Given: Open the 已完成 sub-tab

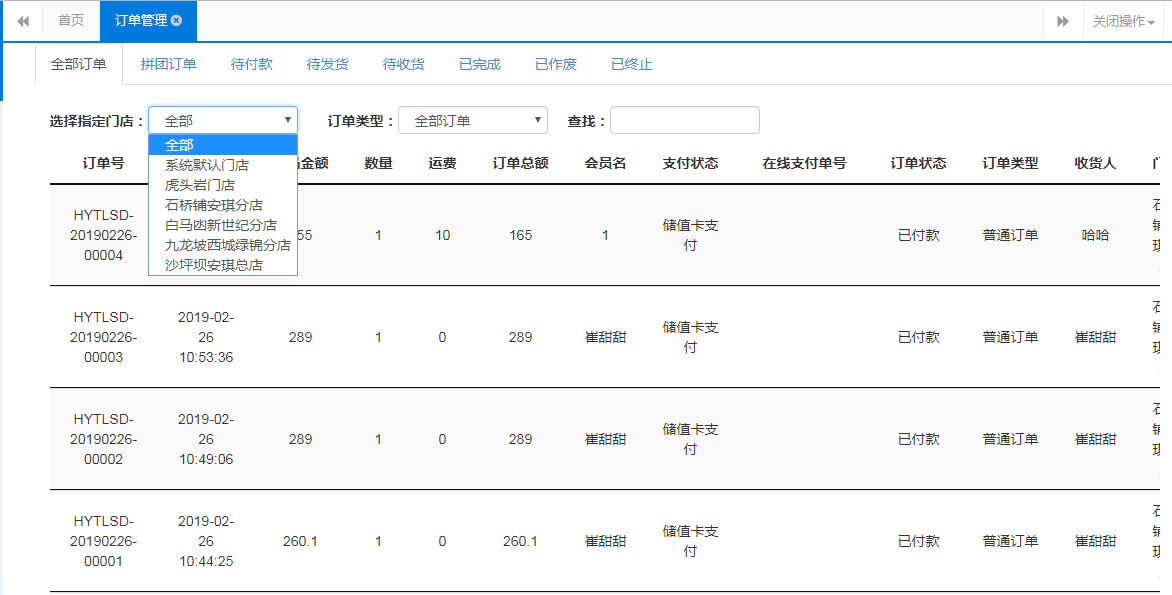Looking at the screenshot, I should tap(480, 64).
